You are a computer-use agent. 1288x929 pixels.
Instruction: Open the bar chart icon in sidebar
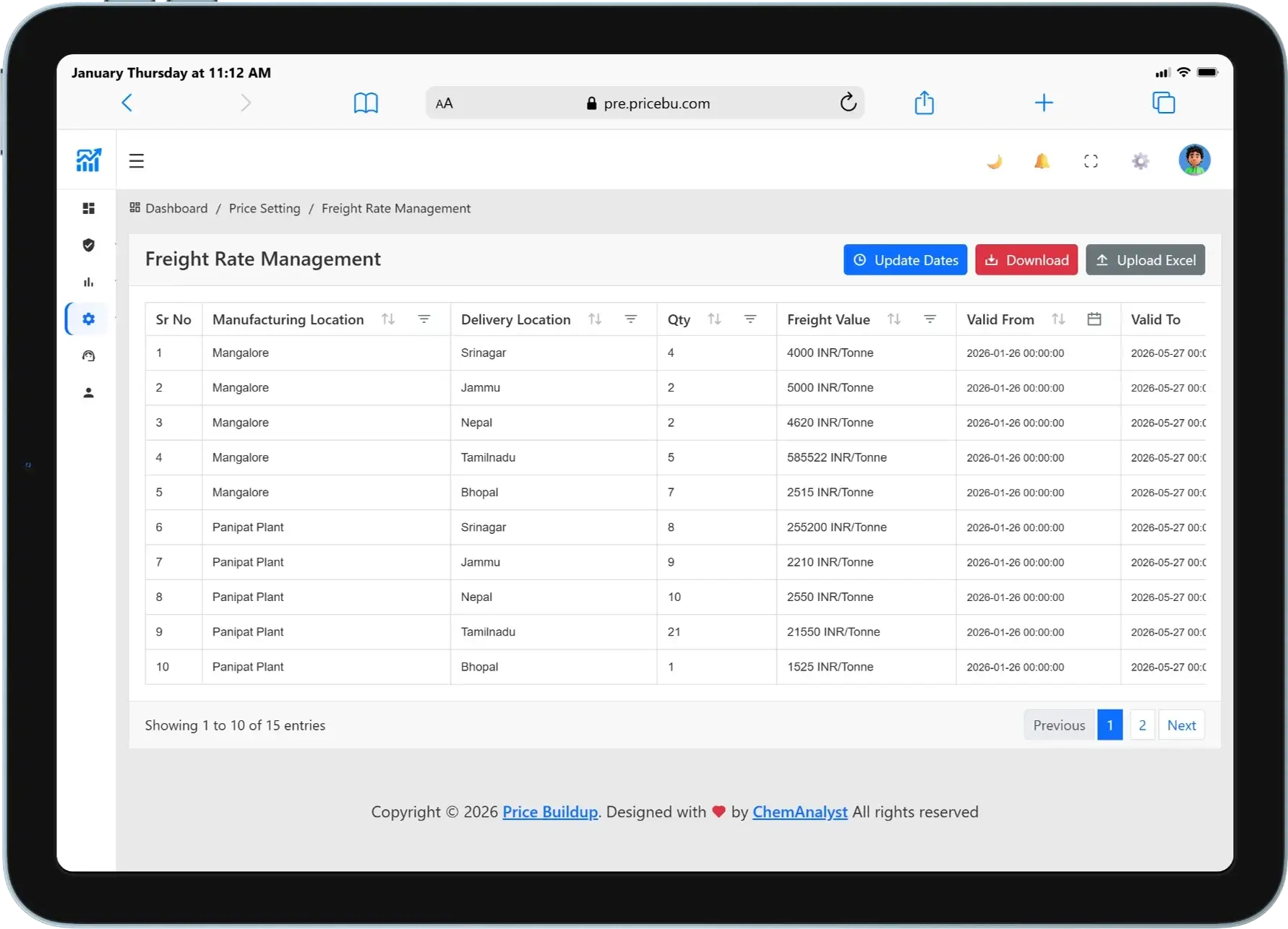coord(89,282)
